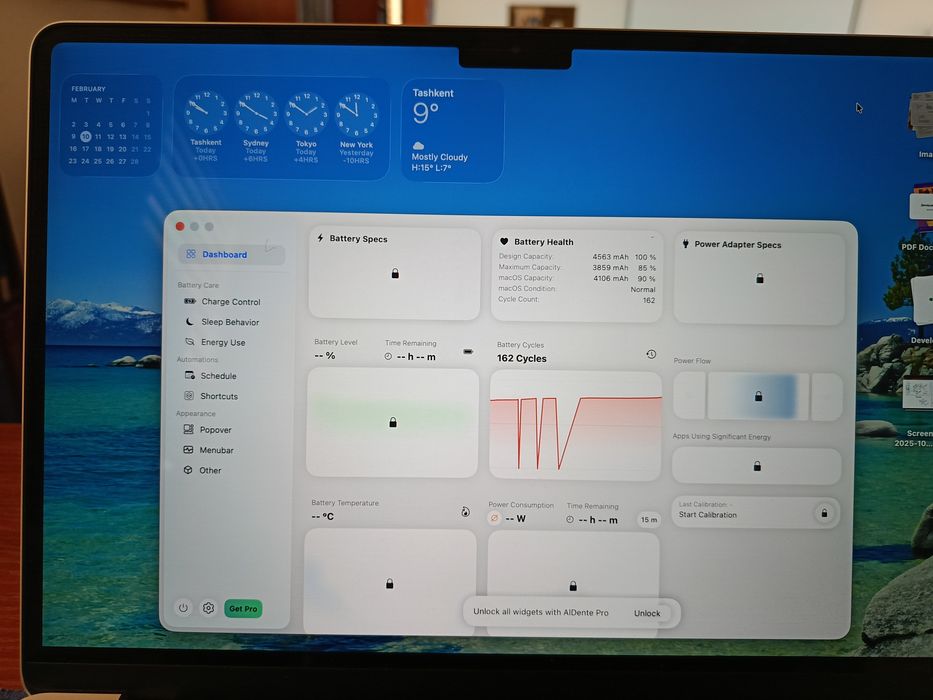Click the history icon beside 162 Cycles
This screenshot has height=700, width=933.
(651, 354)
